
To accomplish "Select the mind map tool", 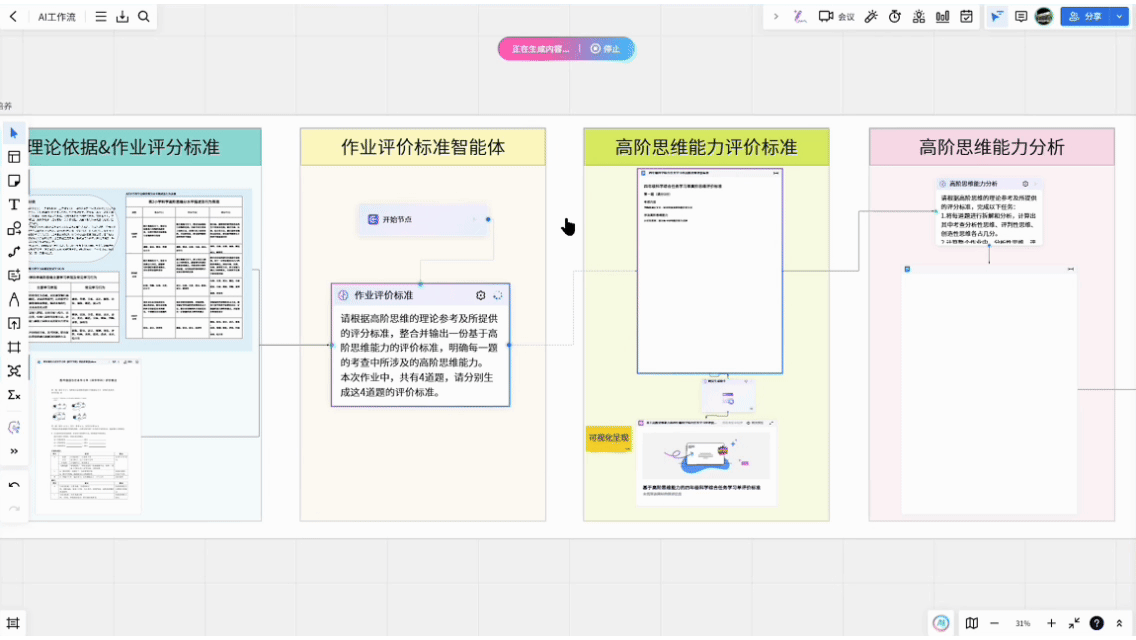I will [x=14, y=371].
